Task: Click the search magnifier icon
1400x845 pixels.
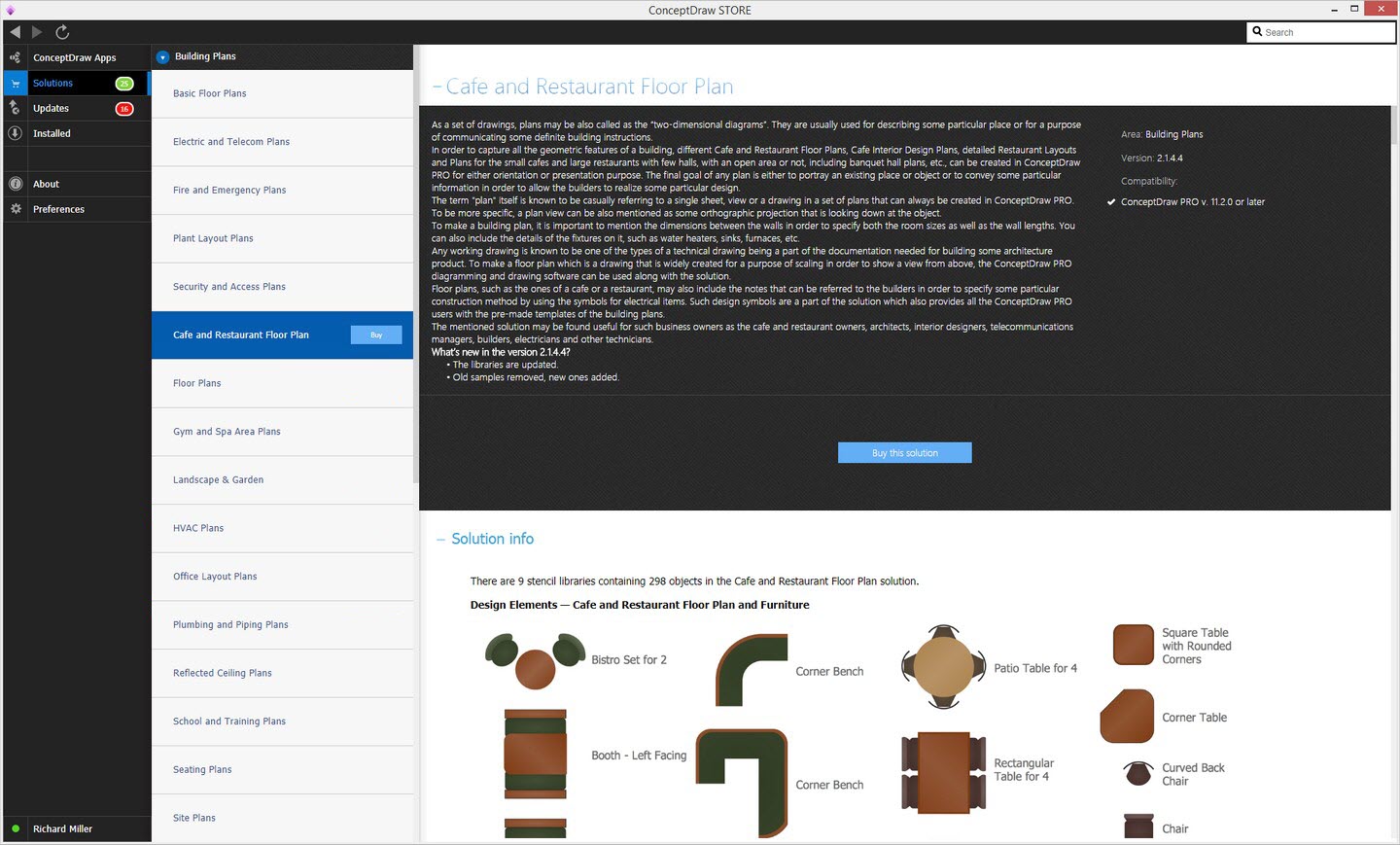Action: click(1257, 32)
